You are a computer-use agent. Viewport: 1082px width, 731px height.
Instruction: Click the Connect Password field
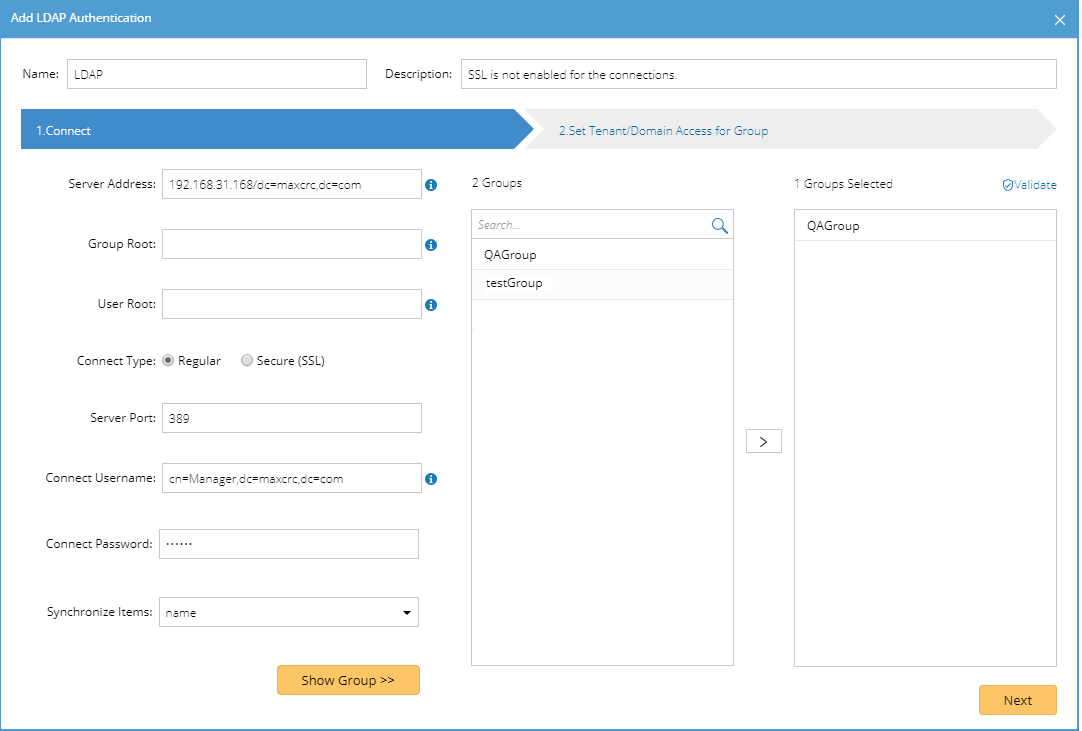(x=289, y=544)
